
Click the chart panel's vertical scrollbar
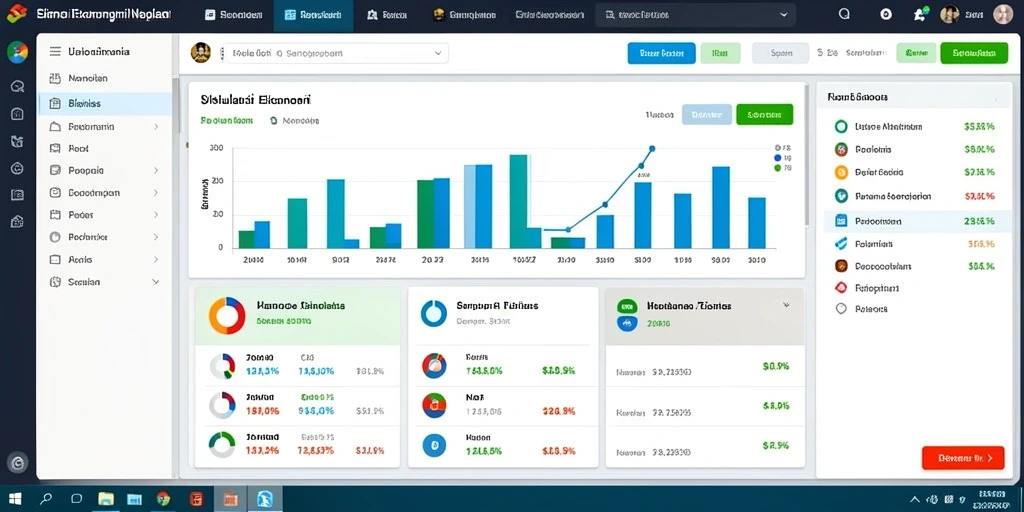click(807, 153)
